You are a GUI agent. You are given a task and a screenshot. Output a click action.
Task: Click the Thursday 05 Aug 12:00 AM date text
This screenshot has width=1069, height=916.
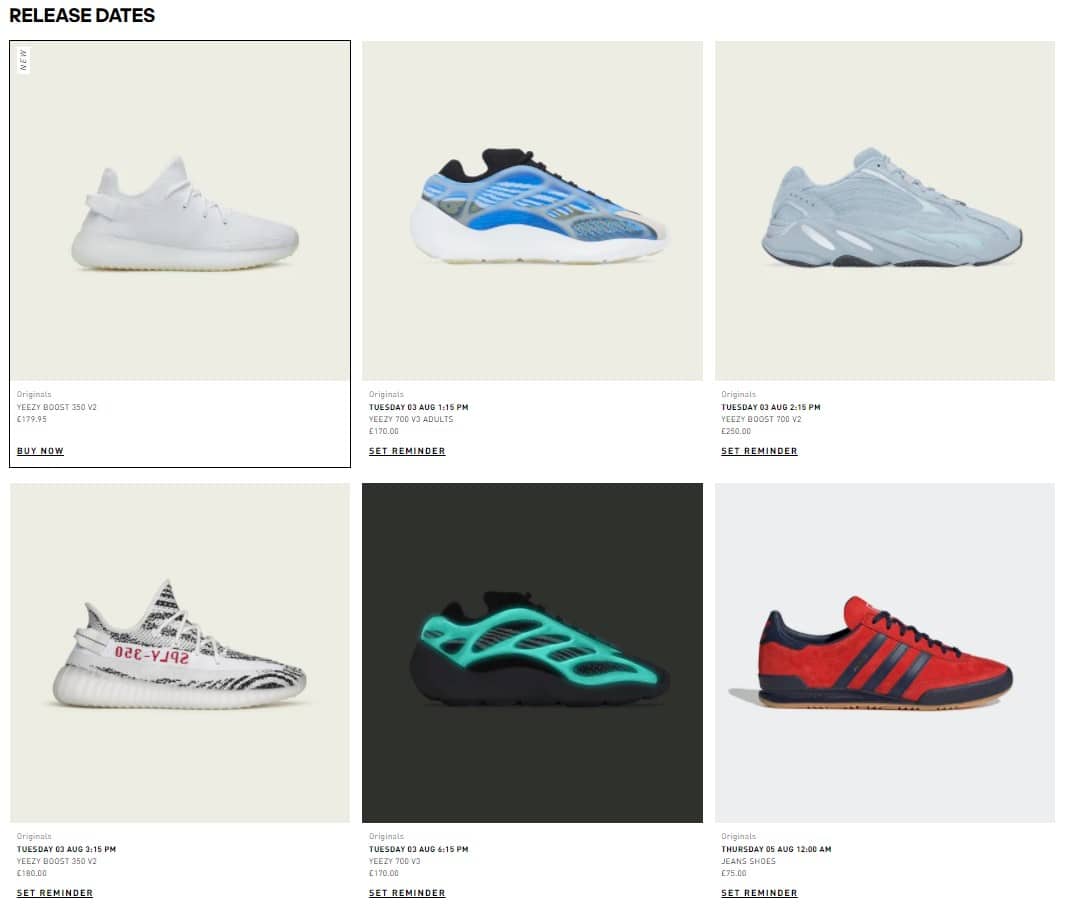(x=777, y=849)
